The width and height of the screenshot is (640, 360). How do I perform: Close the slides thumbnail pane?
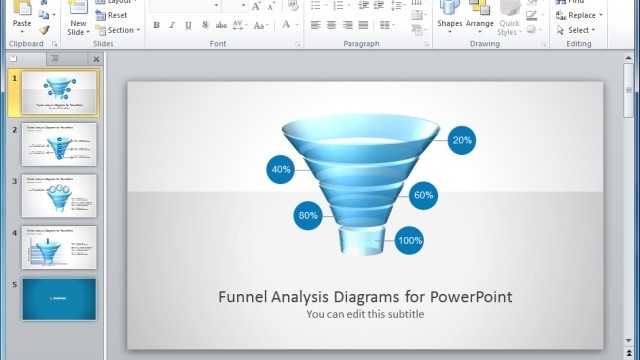tap(96, 60)
